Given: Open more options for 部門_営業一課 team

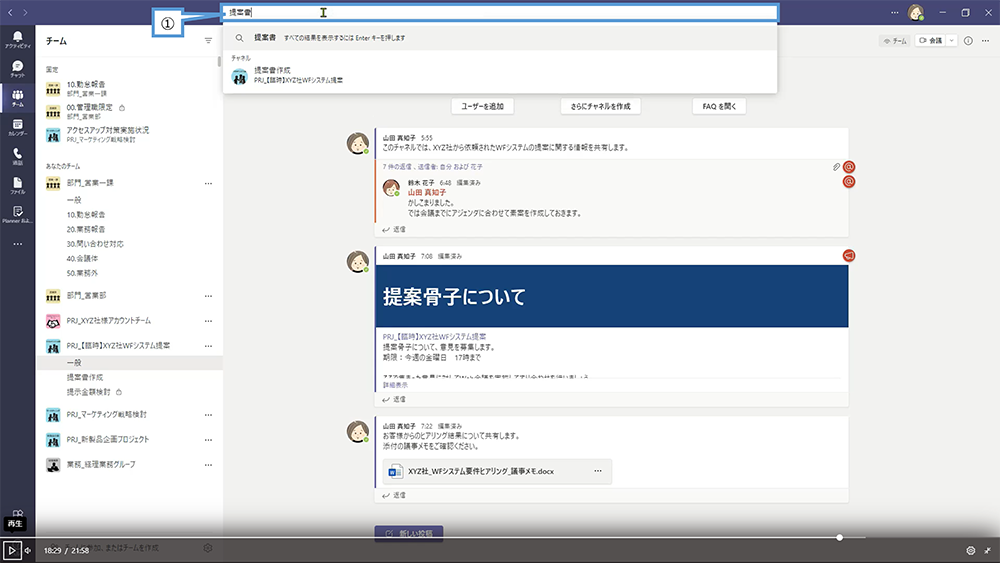Looking at the screenshot, I should click(208, 183).
